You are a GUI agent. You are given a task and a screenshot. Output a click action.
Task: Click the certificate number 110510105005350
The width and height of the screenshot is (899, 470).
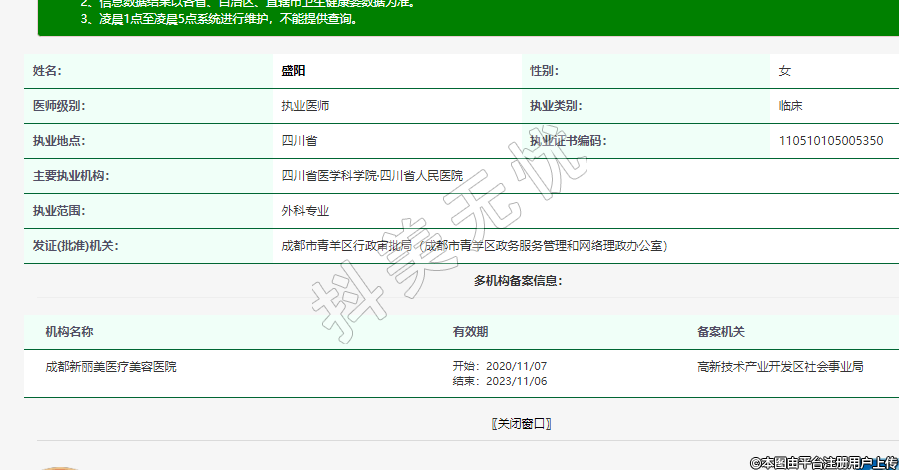coord(830,141)
